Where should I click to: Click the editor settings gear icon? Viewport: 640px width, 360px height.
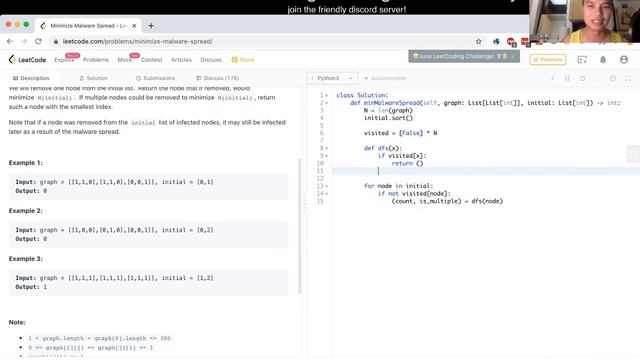612,78
